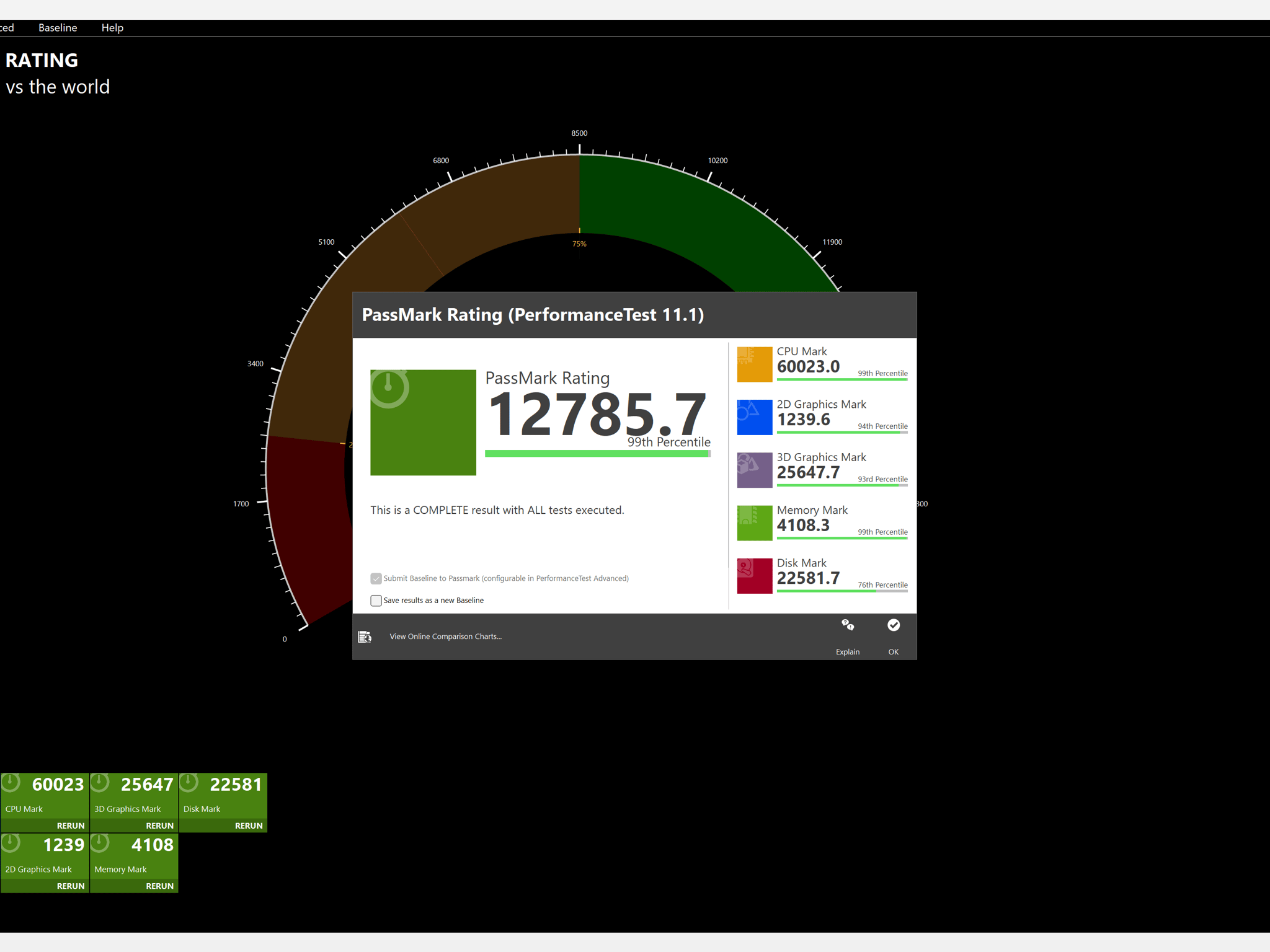Click the COMPLETE result status message
This screenshot has height=952, width=1270.
pyautogui.click(x=497, y=510)
